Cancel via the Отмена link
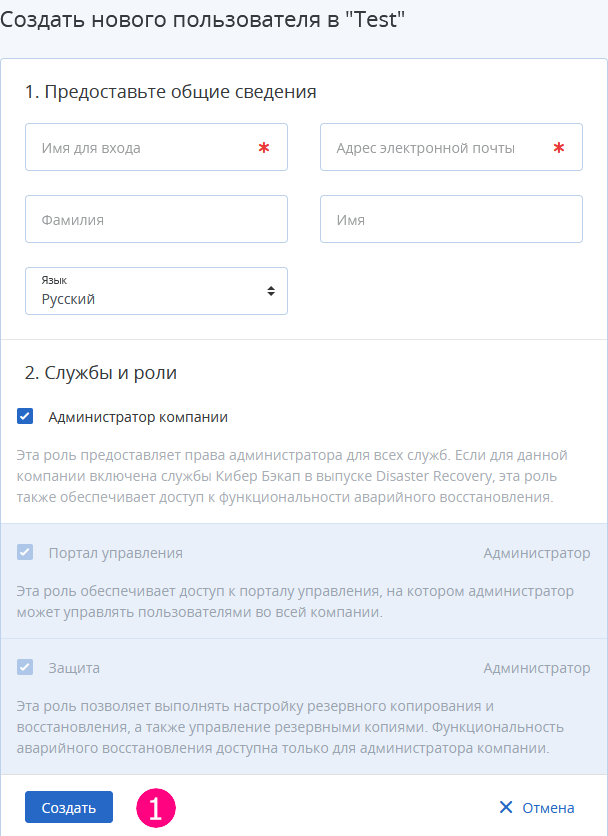608x836 pixels. tap(548, 808)
